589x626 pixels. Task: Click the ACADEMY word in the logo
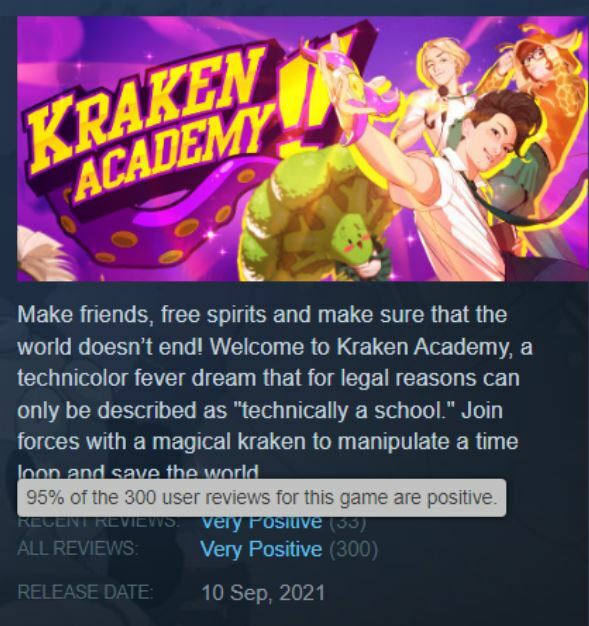[x=170, y=154]
